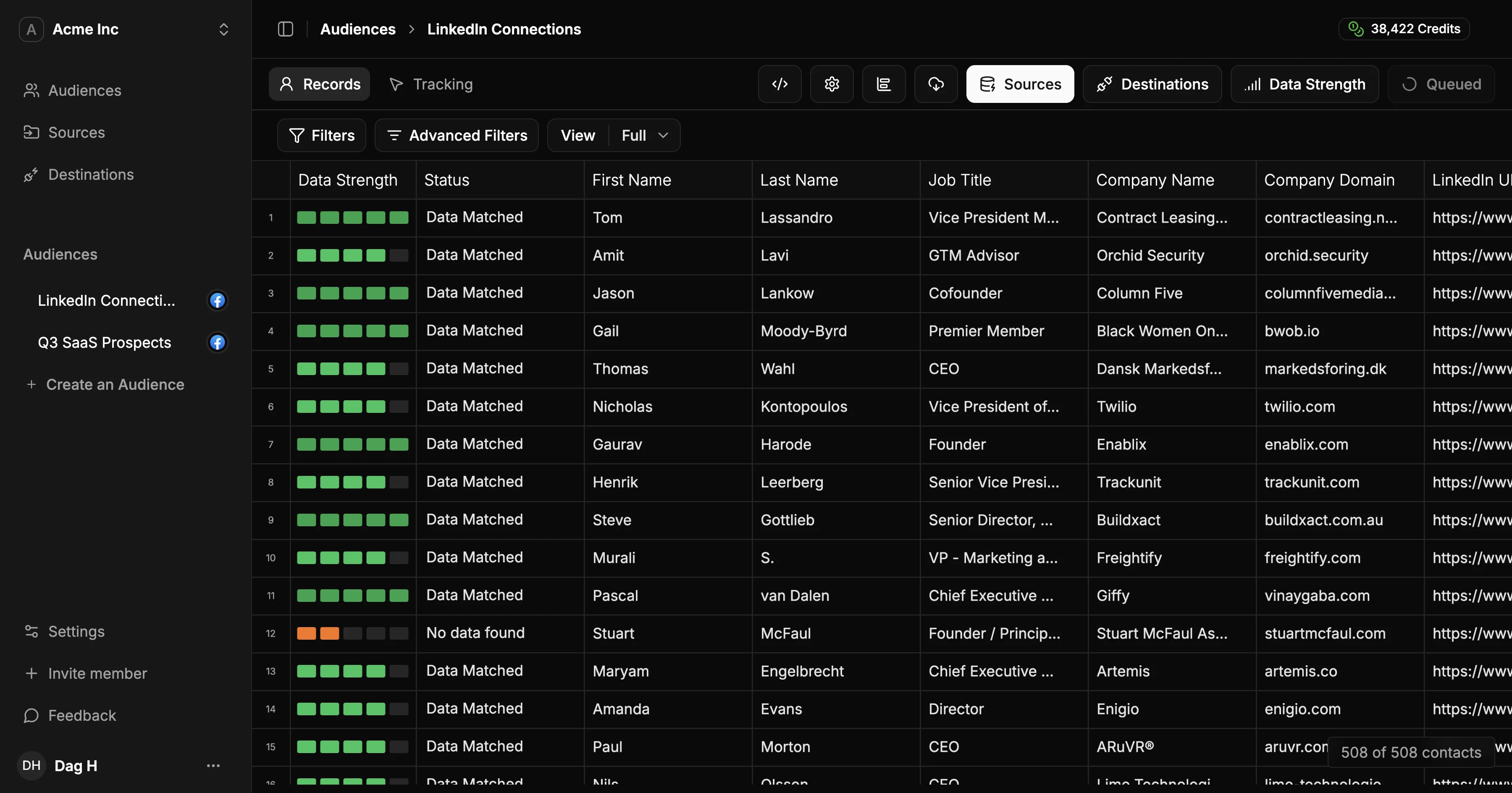Open the Filters button
This screenshot has width=1512, height=793.
point(322,136)
